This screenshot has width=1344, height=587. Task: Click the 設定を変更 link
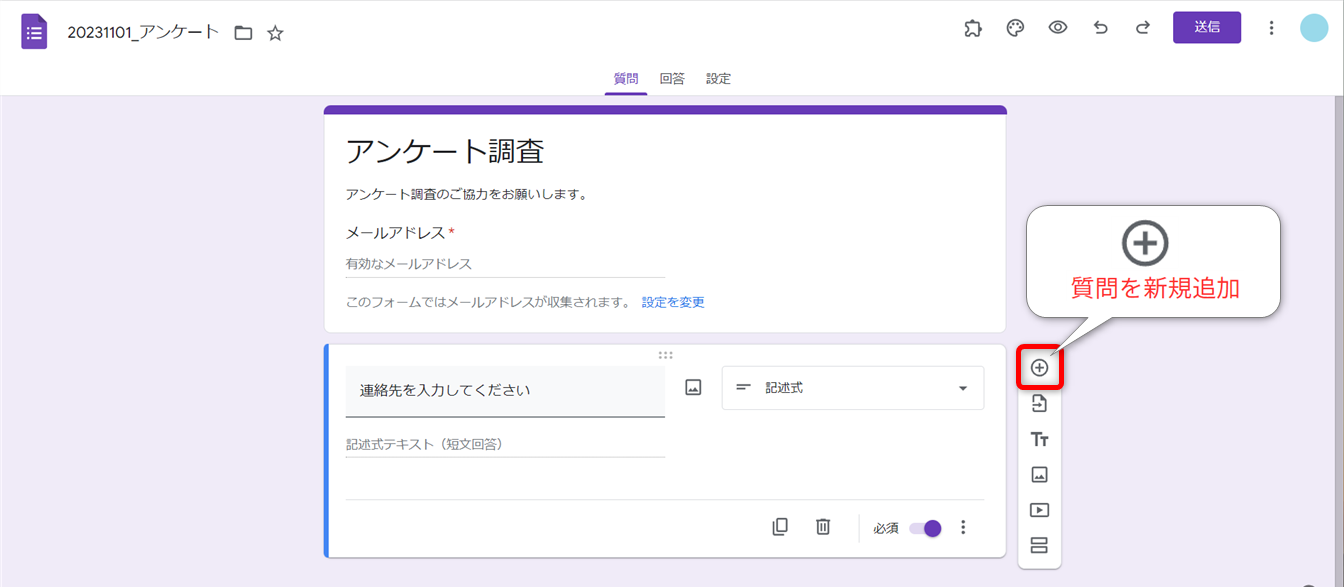pos(673,302)
